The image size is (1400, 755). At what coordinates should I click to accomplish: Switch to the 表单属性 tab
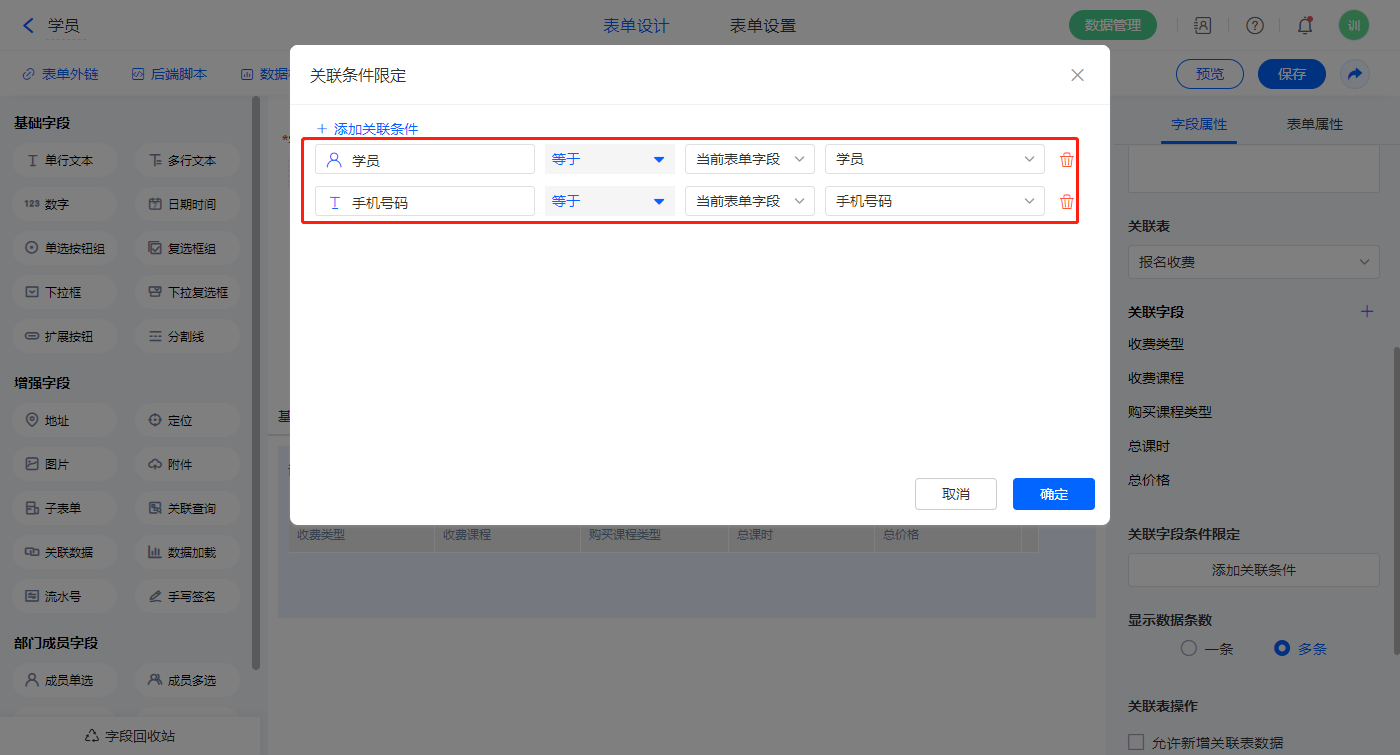coord(1314,125)
